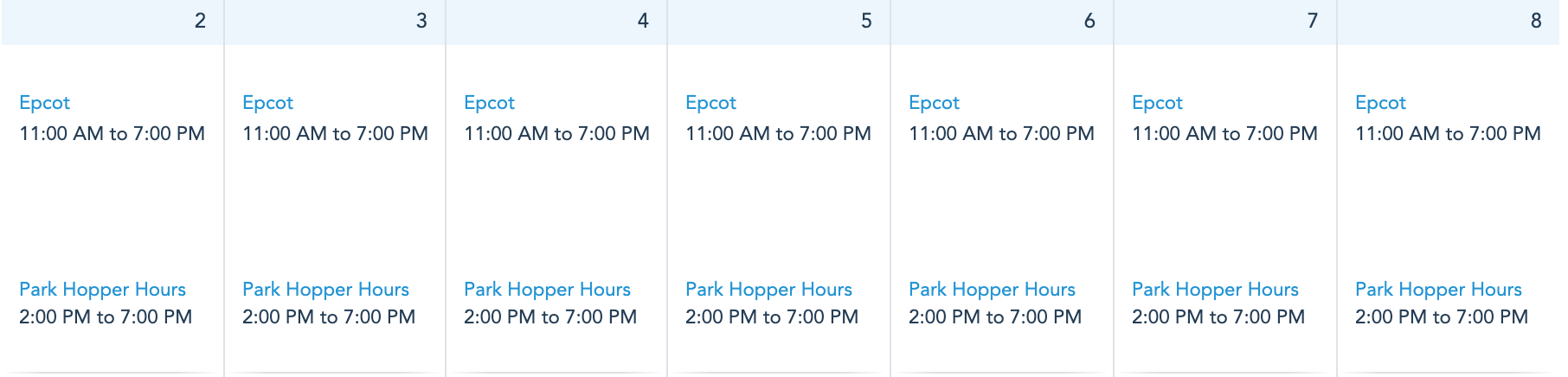Image resolution: width=1568 pixels, height=377 pixels.
Task: Select the date number 4 header
Action: [x=643, y=21]
